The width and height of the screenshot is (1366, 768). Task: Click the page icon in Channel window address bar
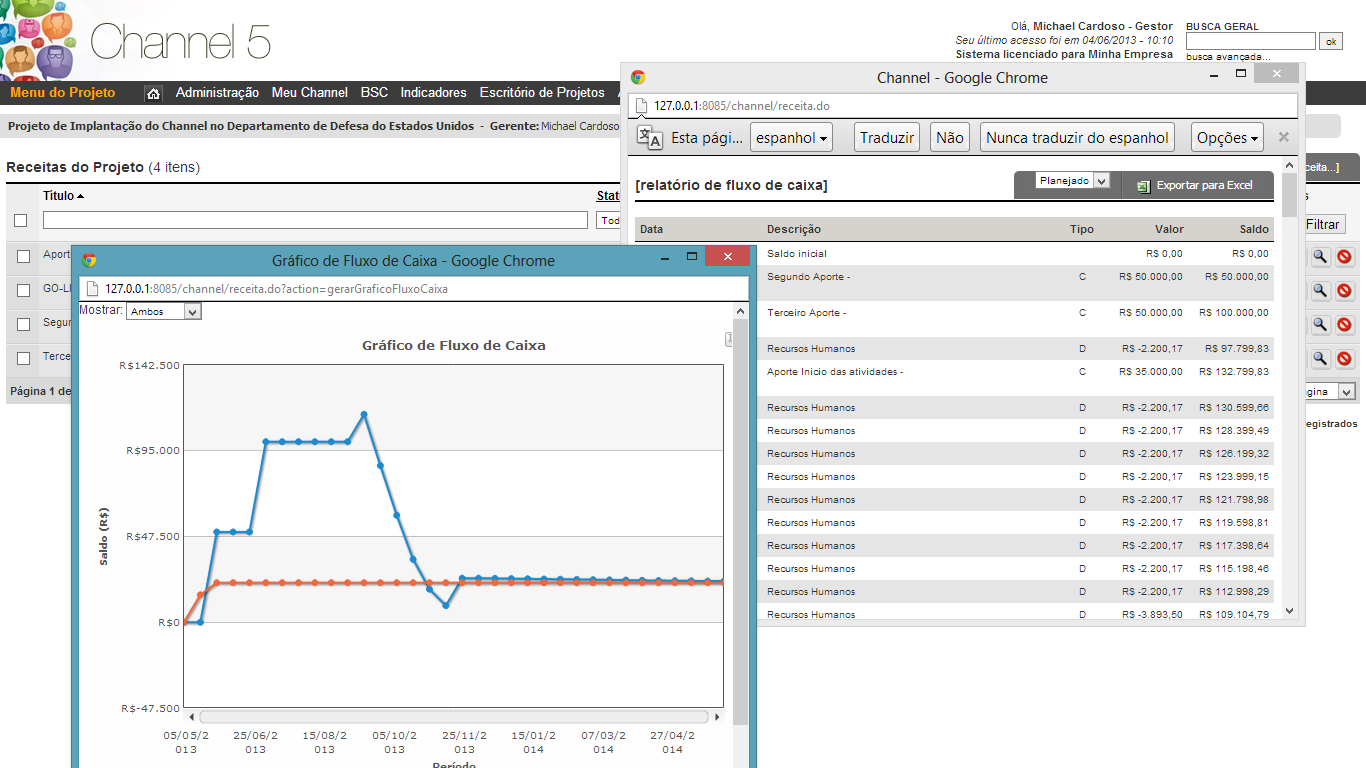[x=642, y=106]
